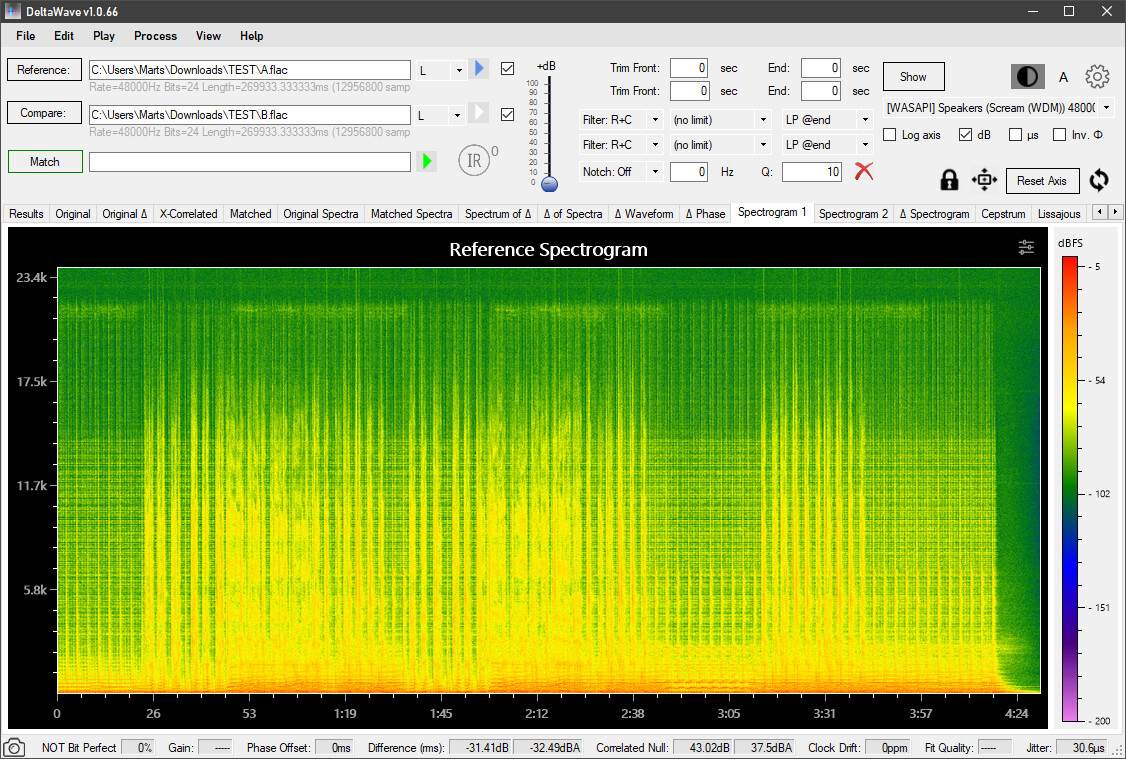Enable the Log axis checkbox
This screenshot has width=1126, height=759.
[x=890, y=135]
